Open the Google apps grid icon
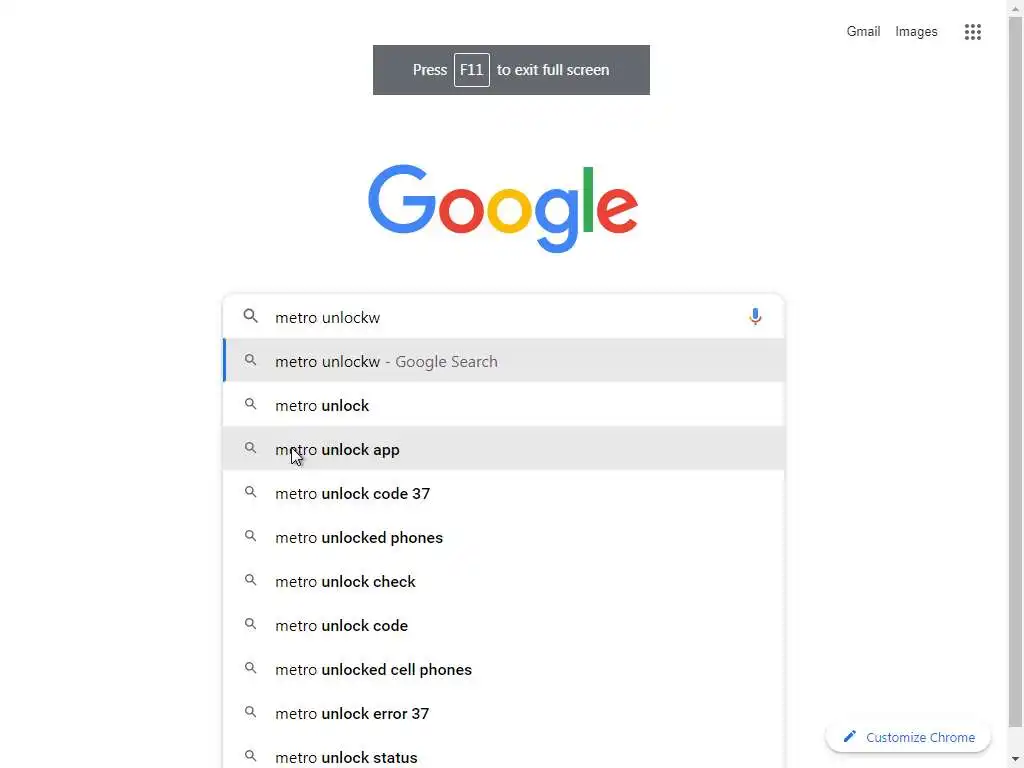This screenshot has width=1024, height=768. pyautogui.click(x=972, y=32)
